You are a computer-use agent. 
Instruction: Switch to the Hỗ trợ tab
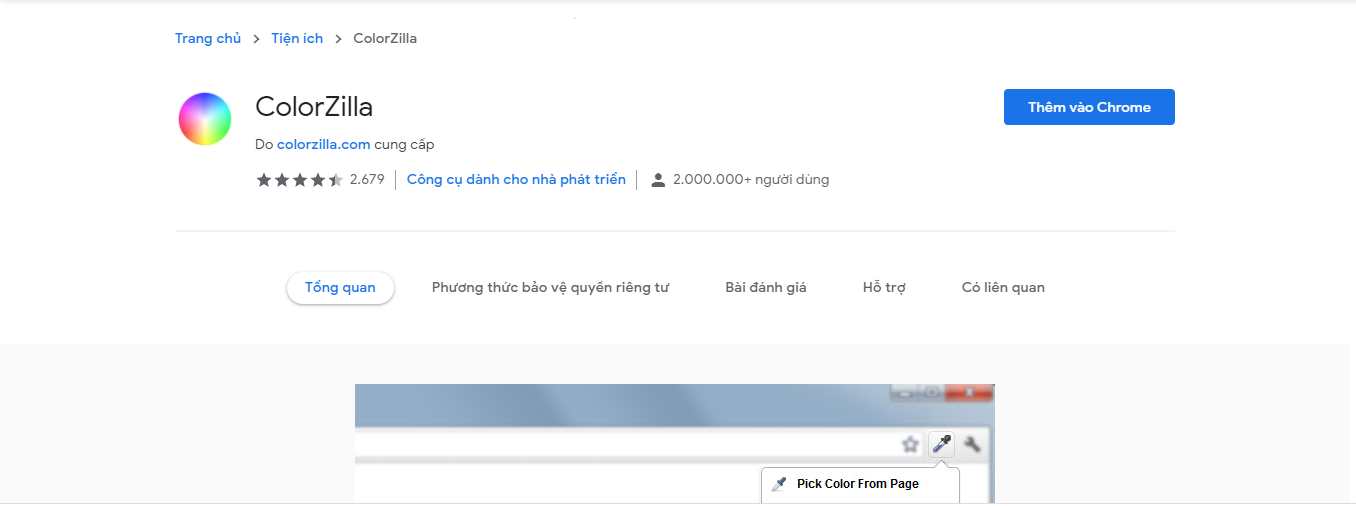click(x=884, y=288)
